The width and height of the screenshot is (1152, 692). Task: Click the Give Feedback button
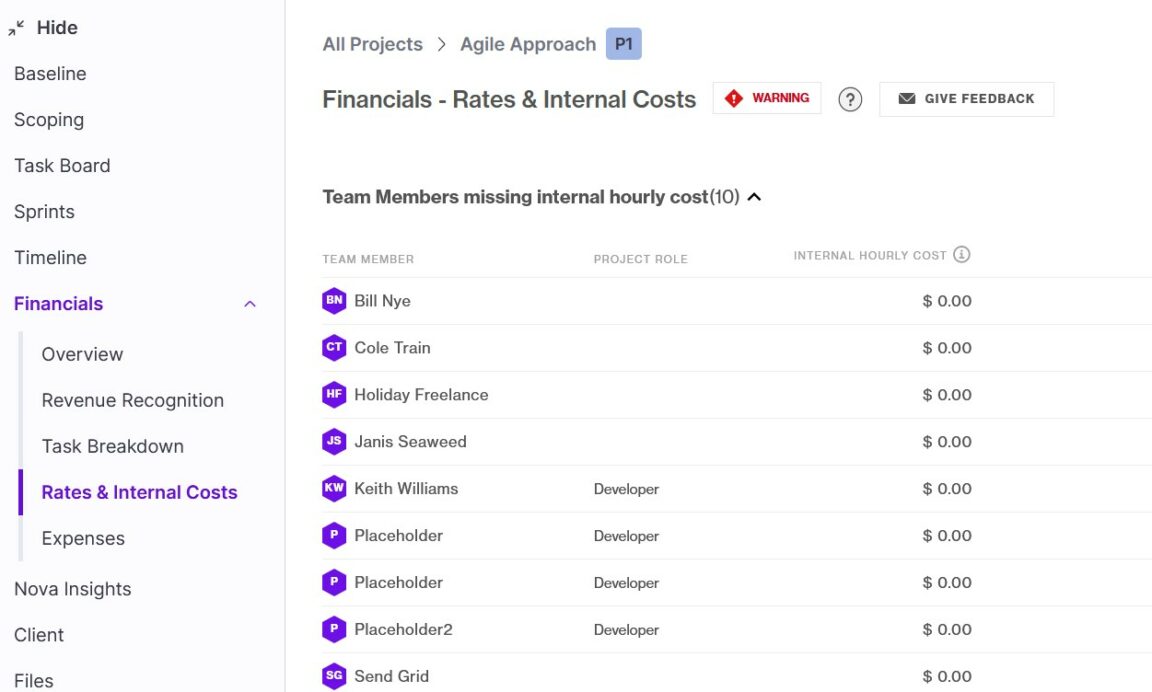(x=966, y=98)
